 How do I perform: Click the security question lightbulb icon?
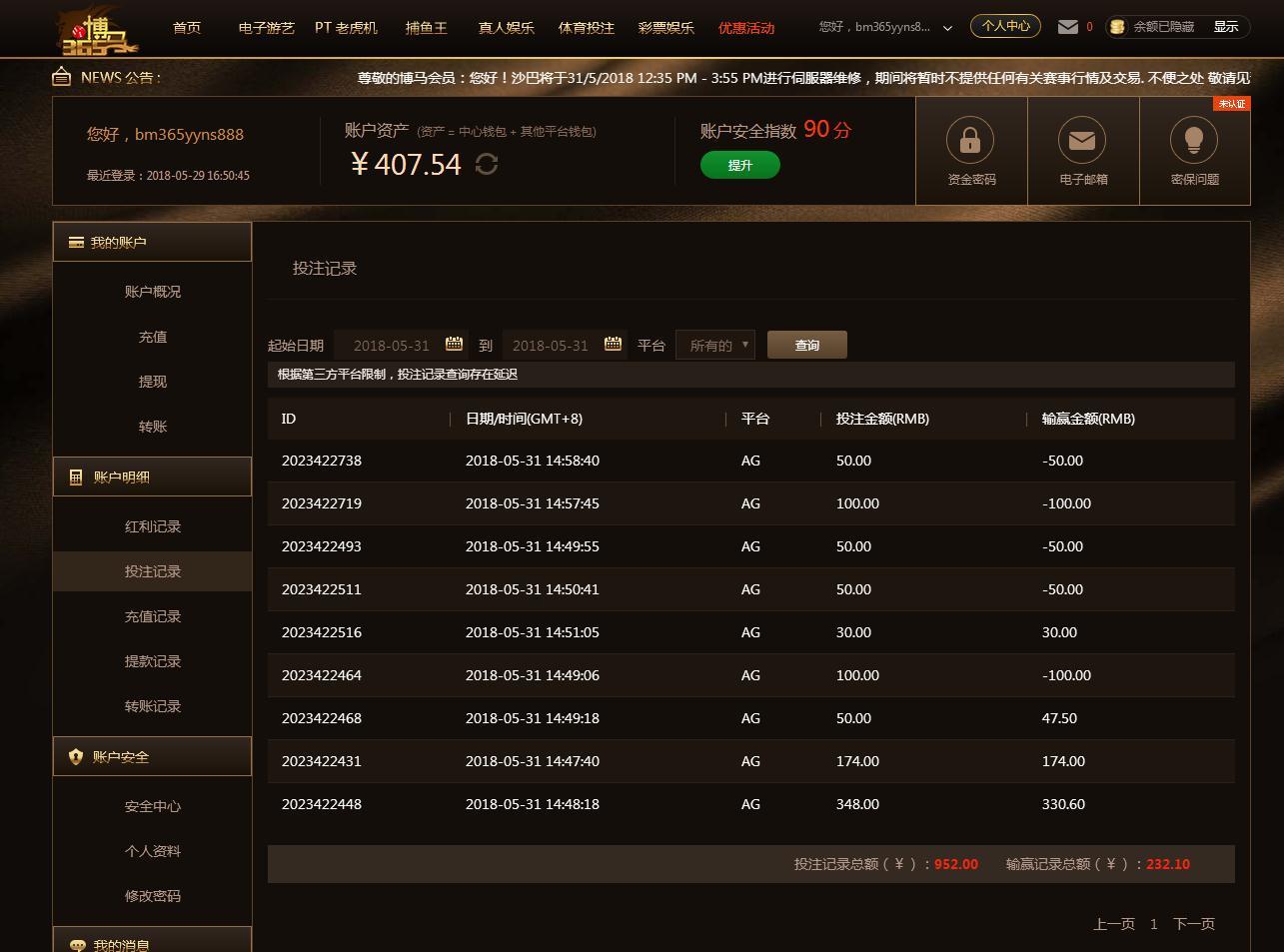pos(1194,141)
